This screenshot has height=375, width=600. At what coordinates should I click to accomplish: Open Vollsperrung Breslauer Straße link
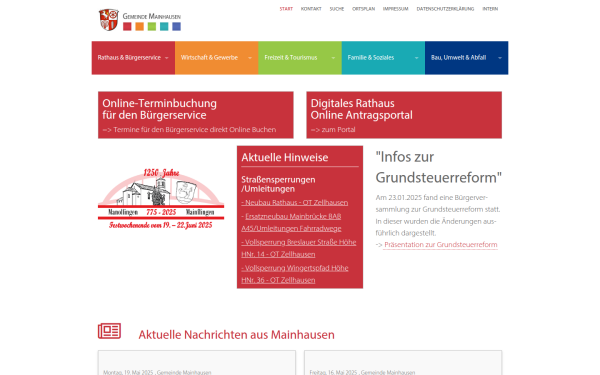coord(299,248)
